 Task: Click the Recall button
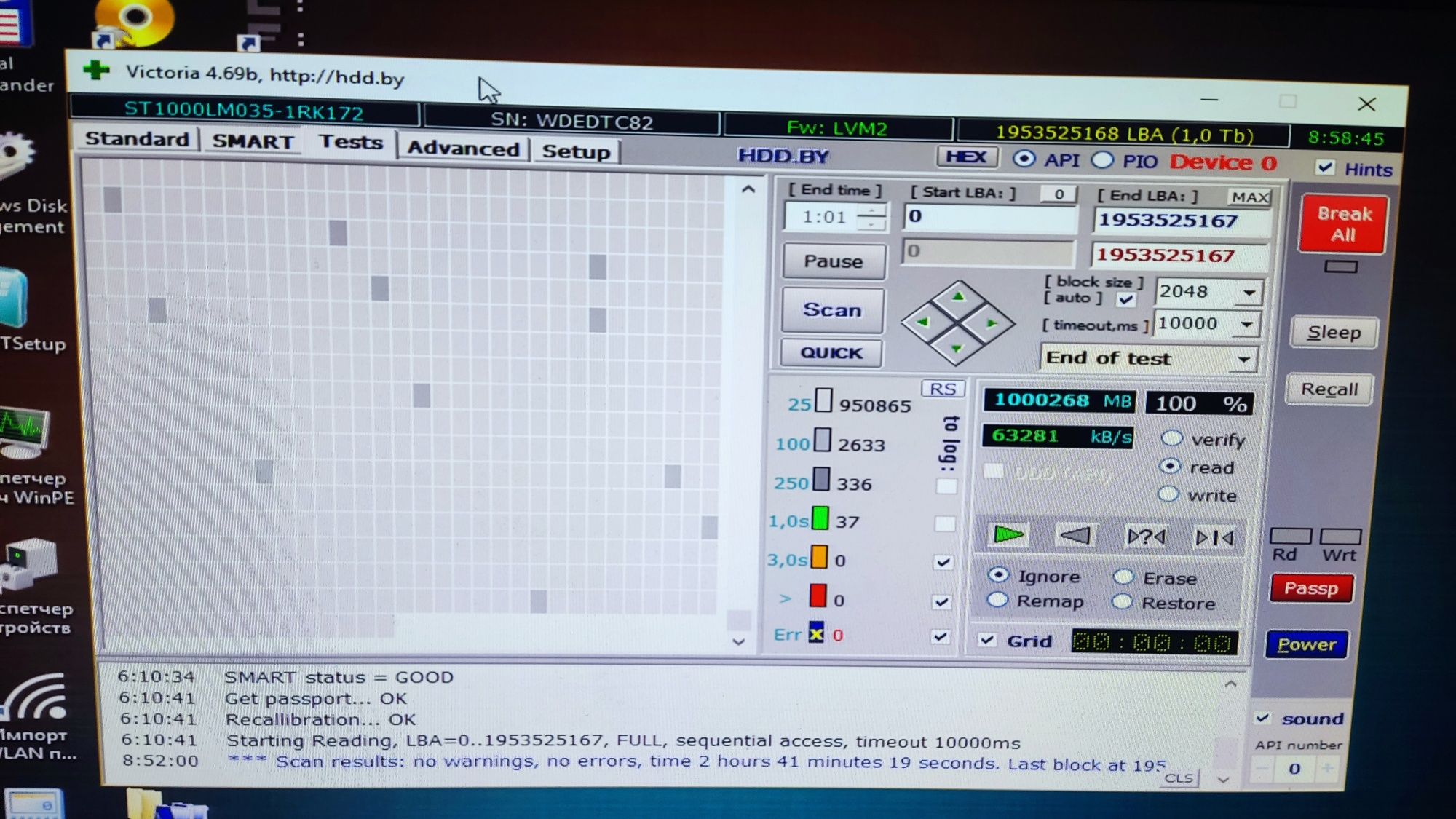[1329, 389]
